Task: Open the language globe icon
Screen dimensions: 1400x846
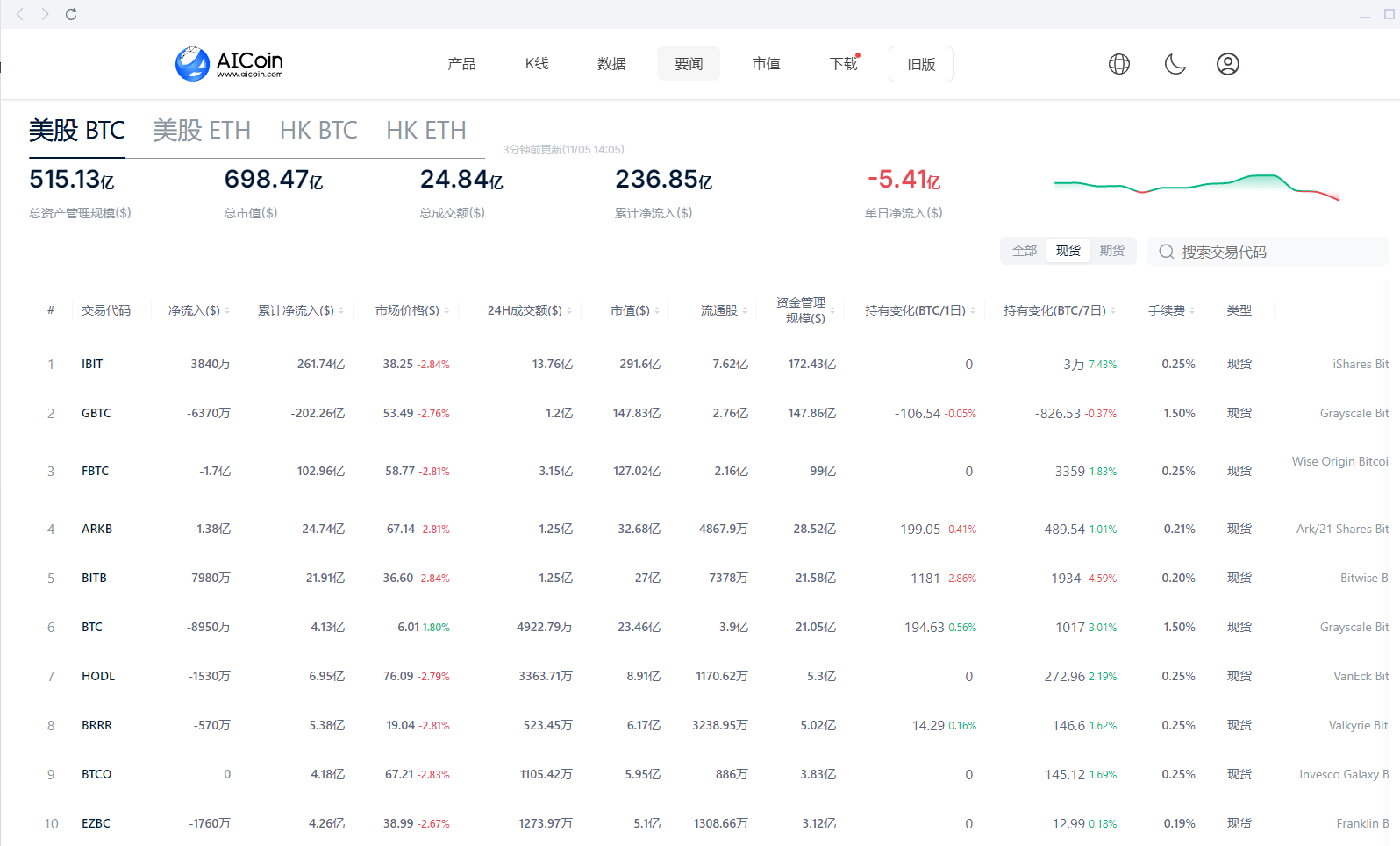Action: (x=1119, y=64)
